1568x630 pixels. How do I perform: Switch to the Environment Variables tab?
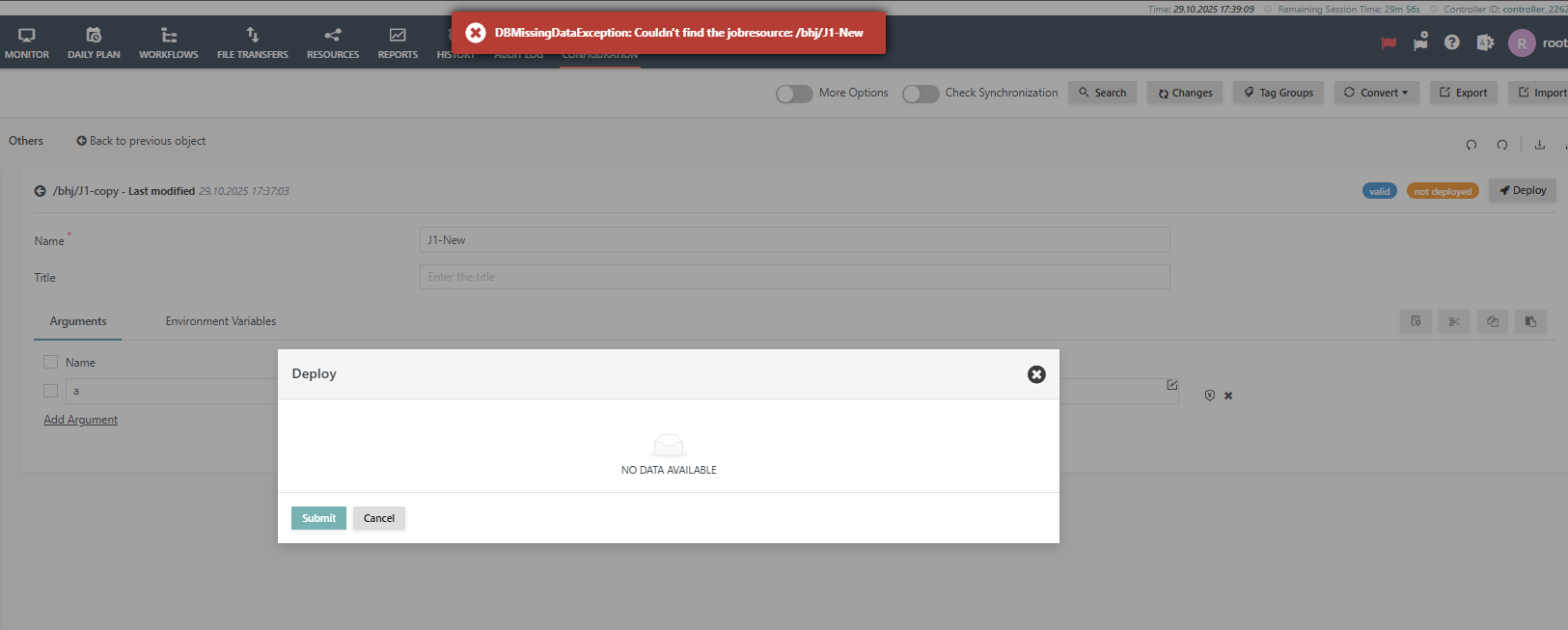click(220, 321)
